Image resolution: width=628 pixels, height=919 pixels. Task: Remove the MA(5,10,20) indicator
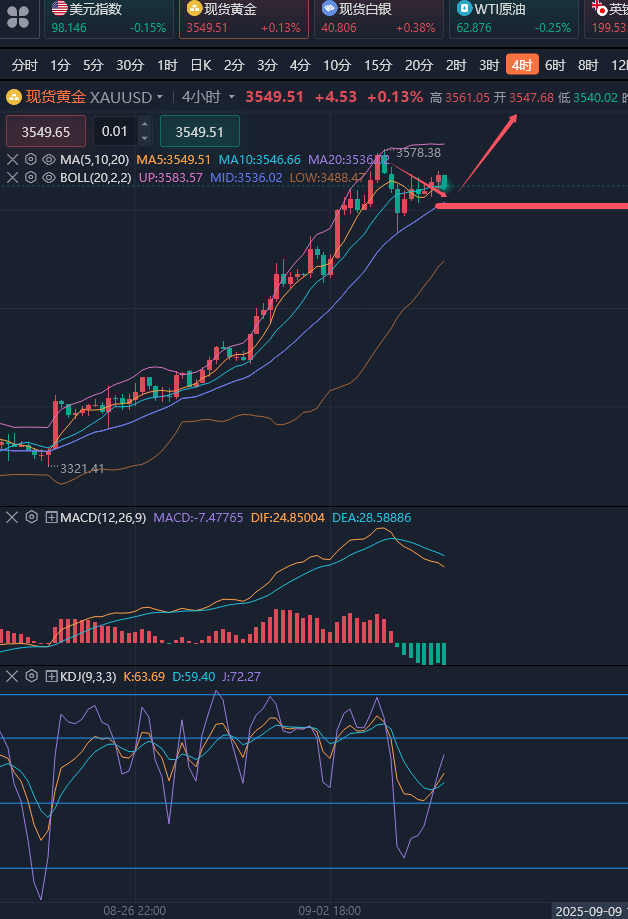point(12,159)
